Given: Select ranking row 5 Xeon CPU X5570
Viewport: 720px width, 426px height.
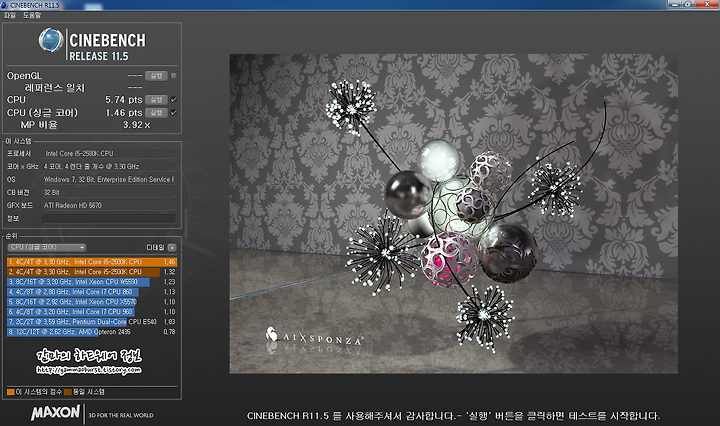Looking at the screenshot, I should [92, 302].
